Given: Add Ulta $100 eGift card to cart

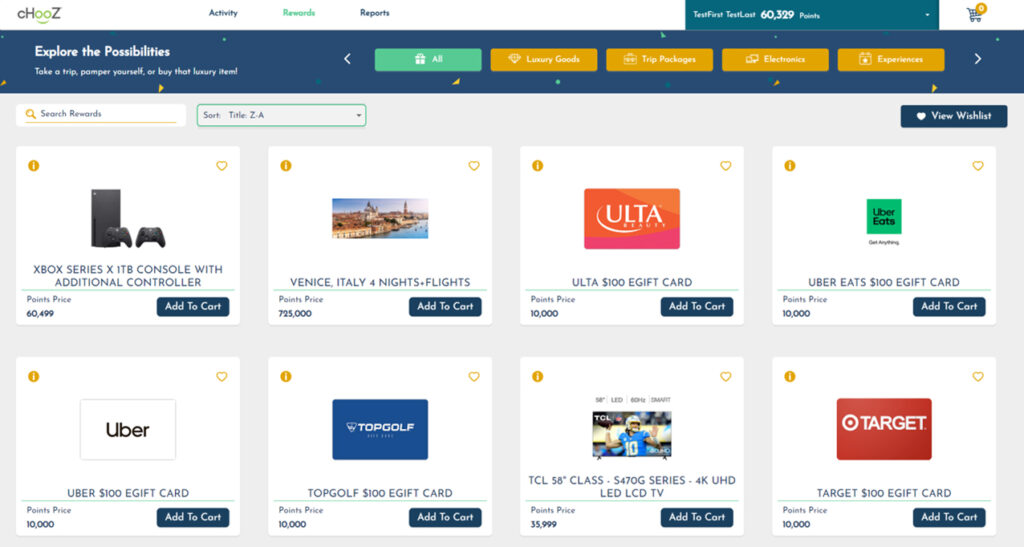Looking at the screenshot, I should tap(697, 307).
